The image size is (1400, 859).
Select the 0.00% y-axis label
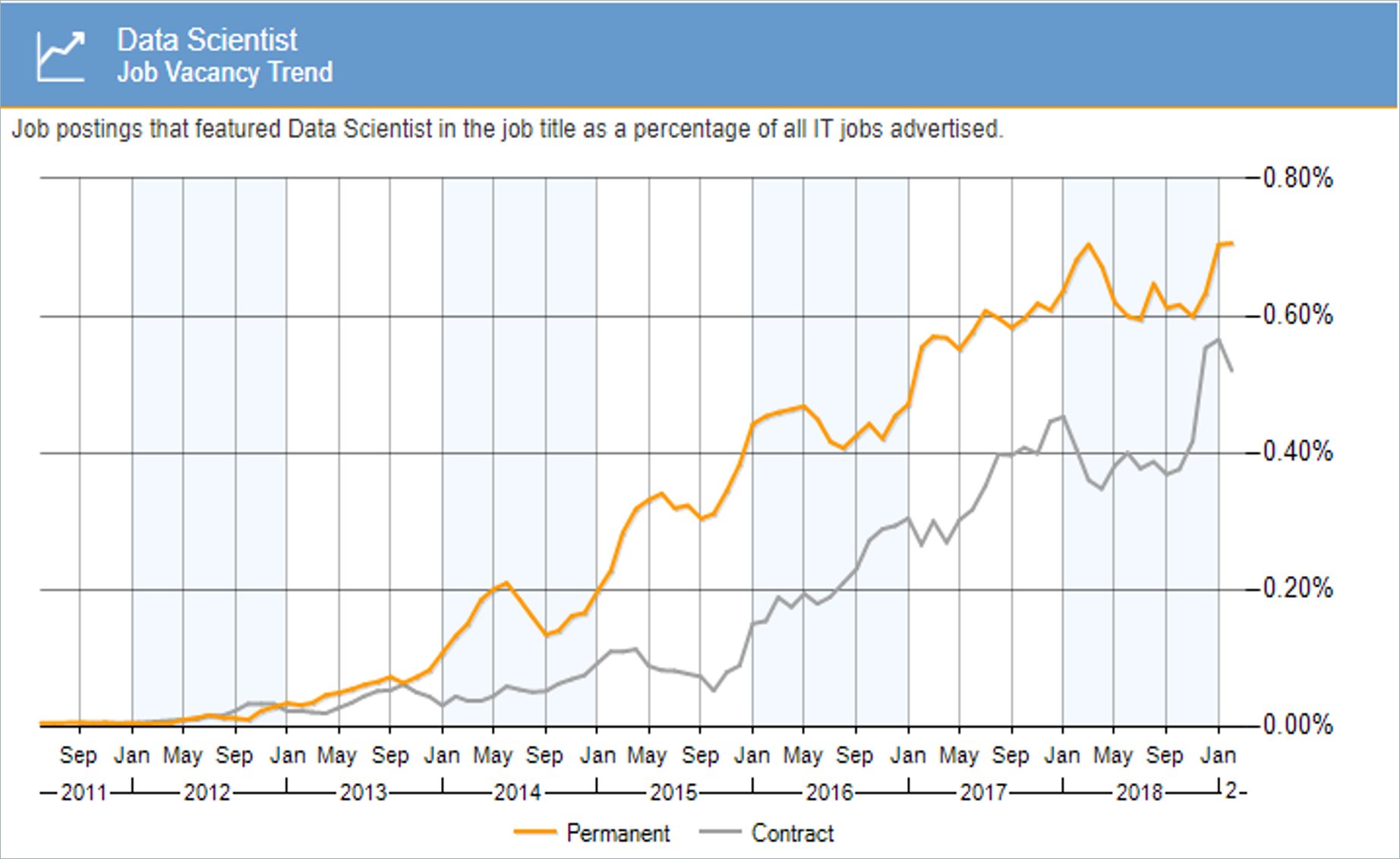pos(1298,725)
